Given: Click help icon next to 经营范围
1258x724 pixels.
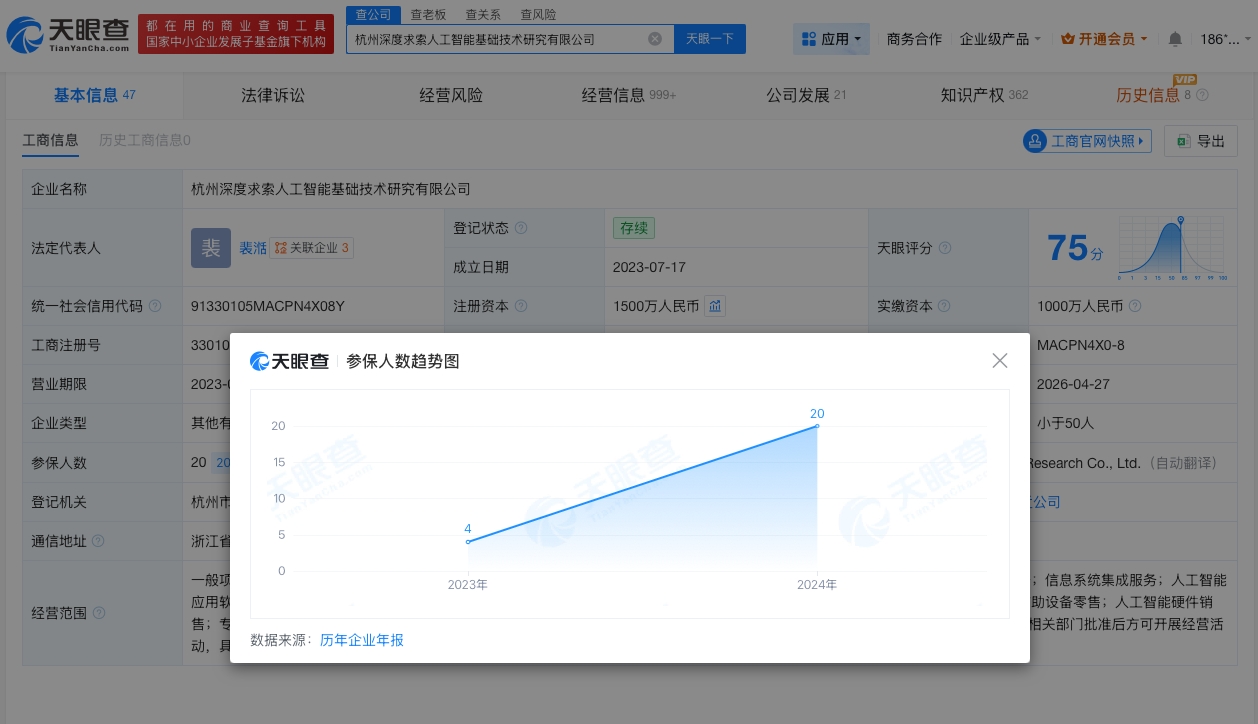Looking at the screenshot, I should (x=98, y=612).
